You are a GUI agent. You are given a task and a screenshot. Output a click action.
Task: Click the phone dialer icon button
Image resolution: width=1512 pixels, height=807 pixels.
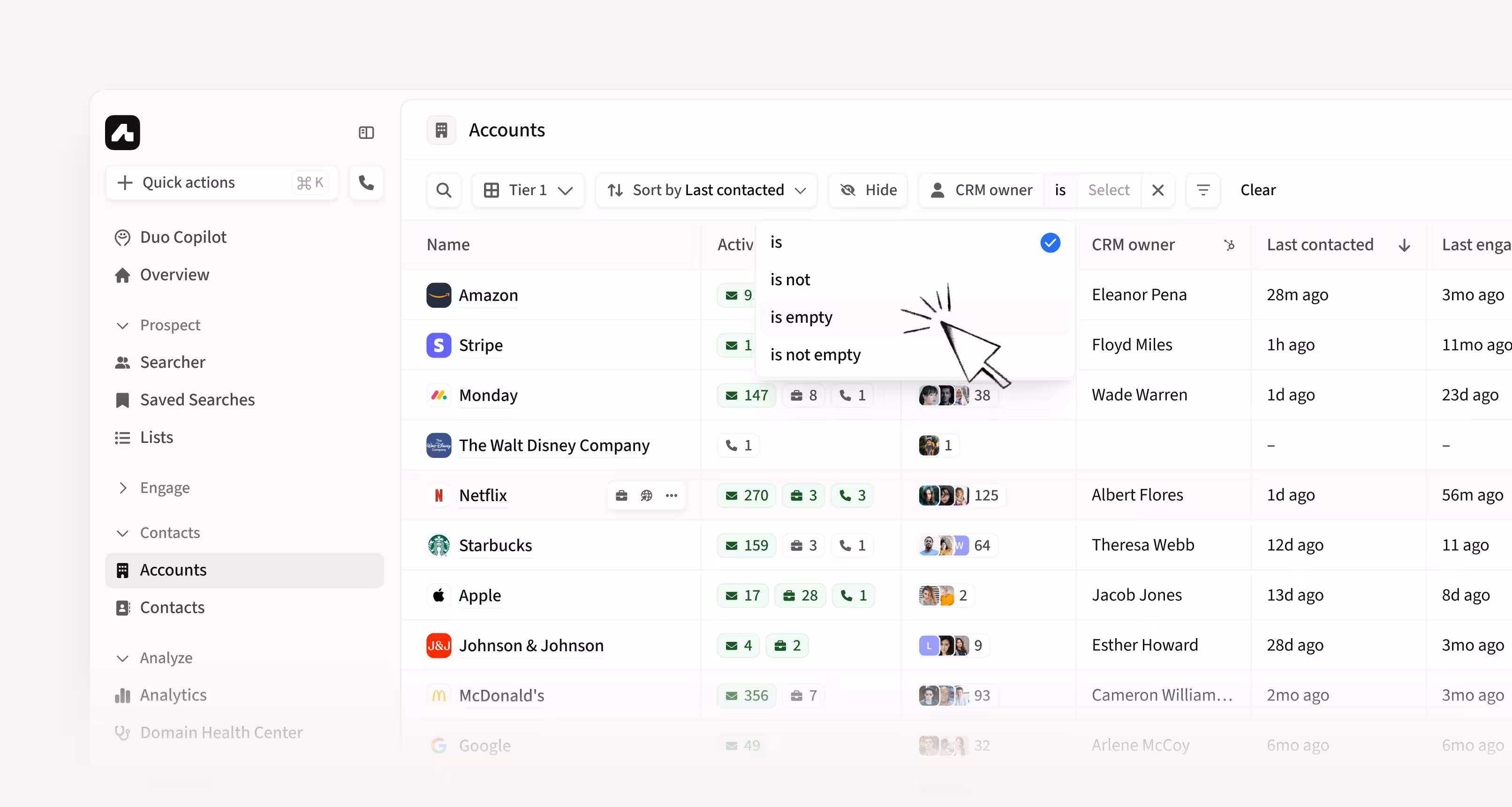366,183
